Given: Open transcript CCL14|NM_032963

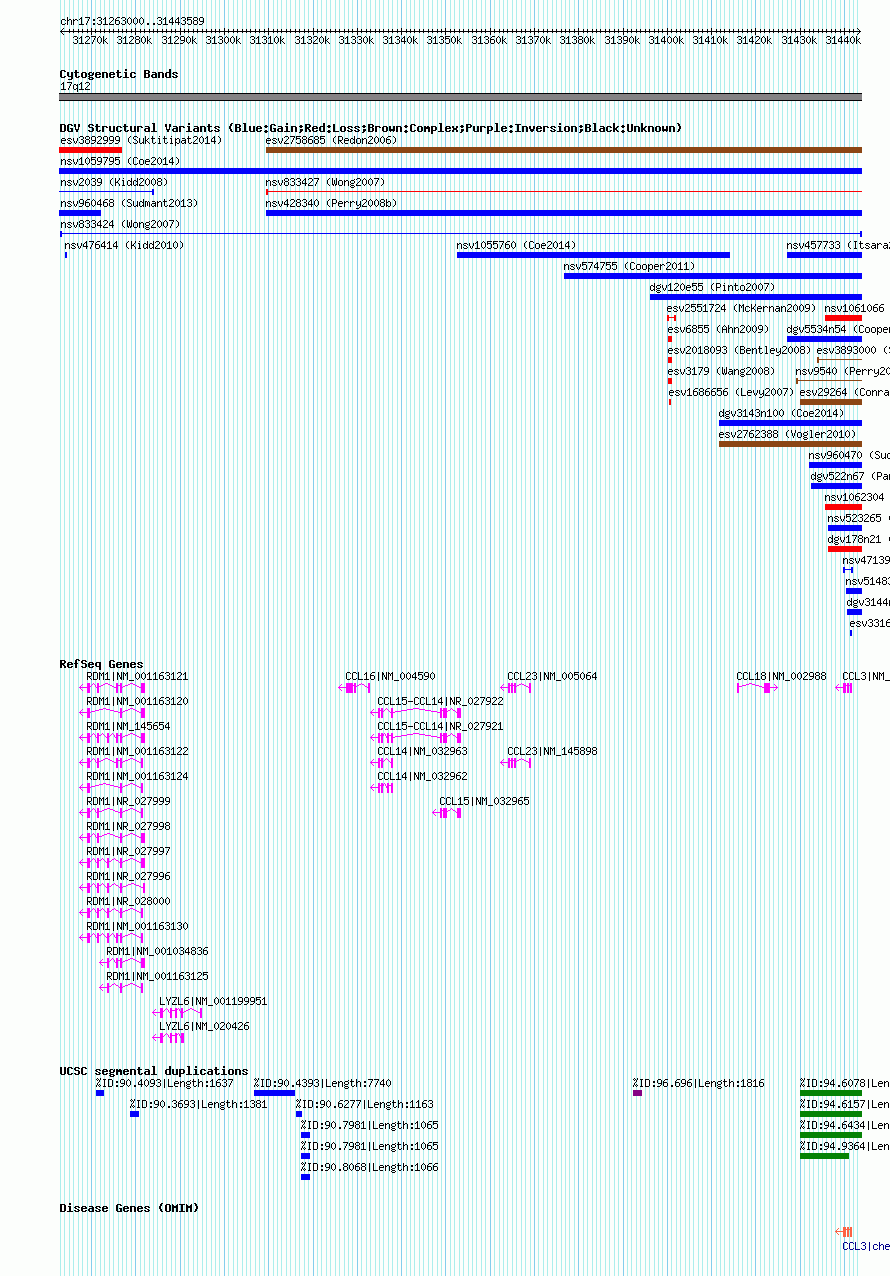Looking at the screenshot, I should click(422, 751).
